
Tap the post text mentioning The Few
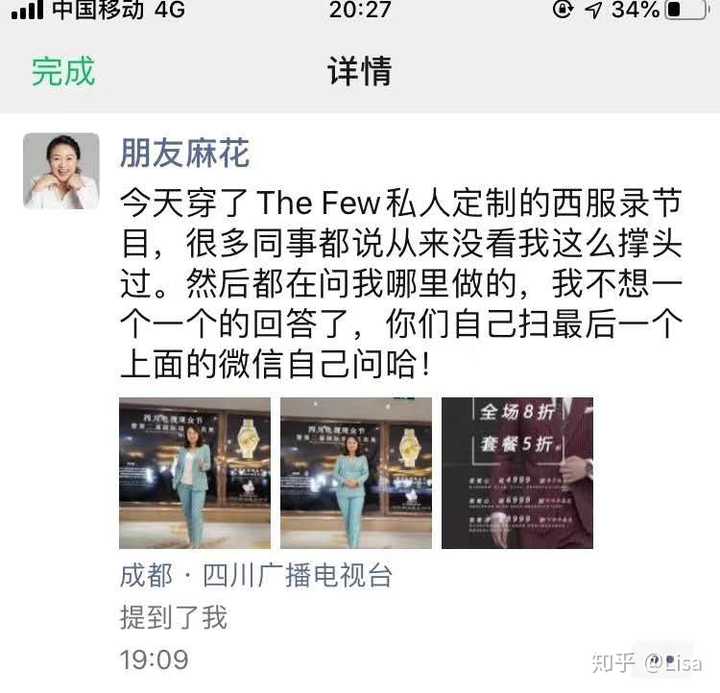pyautogui.click(x=401, y=283)
